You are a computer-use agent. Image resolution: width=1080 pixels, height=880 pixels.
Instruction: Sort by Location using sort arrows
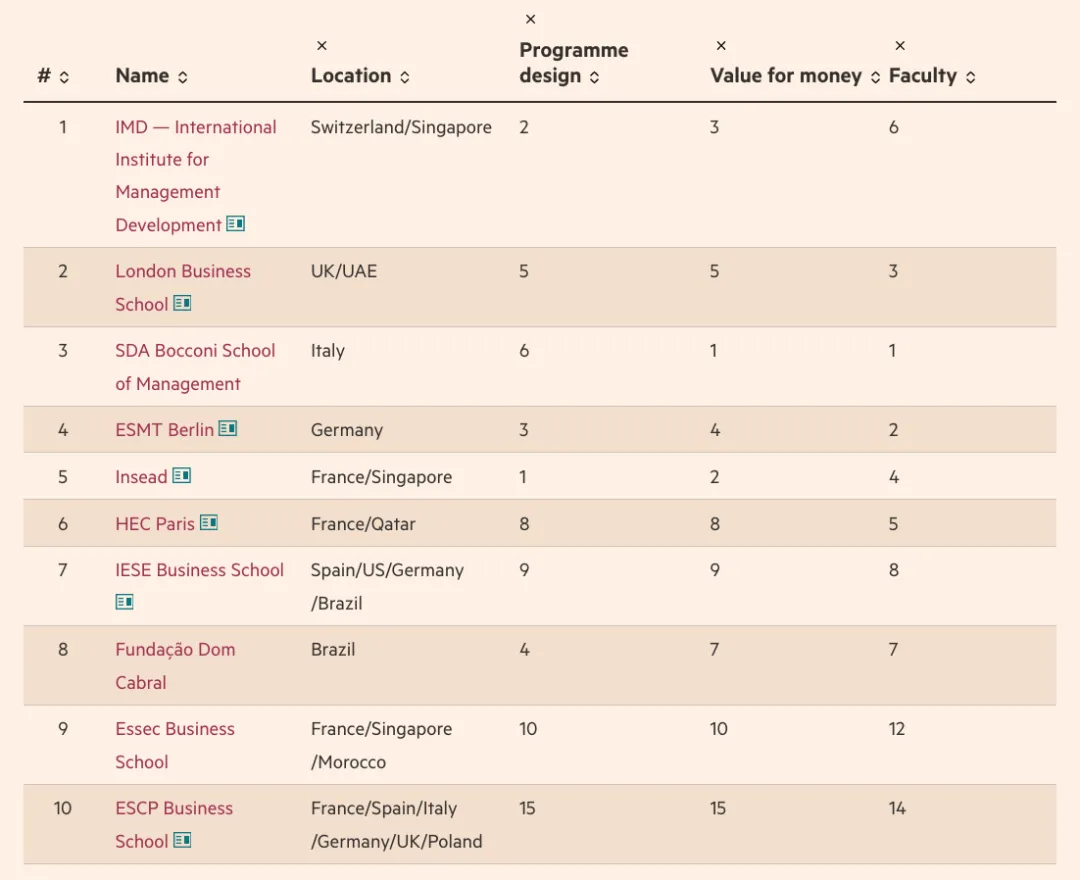click(405, 77)
